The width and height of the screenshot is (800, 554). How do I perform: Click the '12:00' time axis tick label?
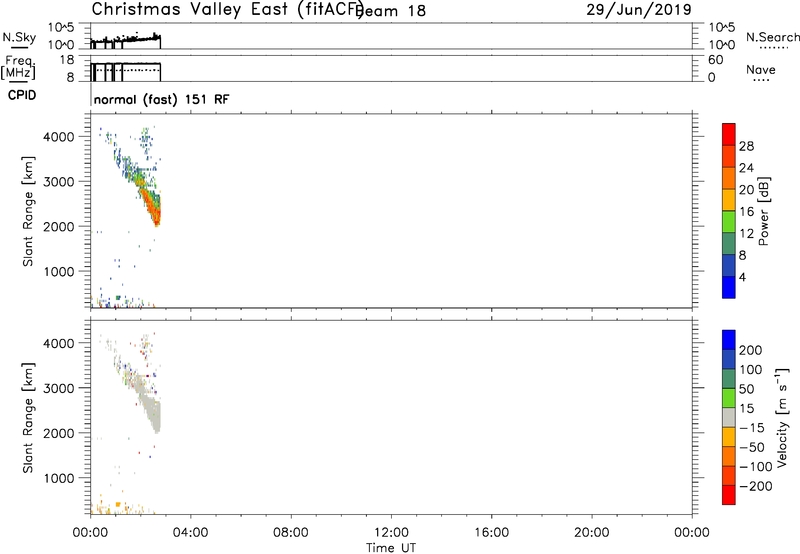[x=391, y=533]
